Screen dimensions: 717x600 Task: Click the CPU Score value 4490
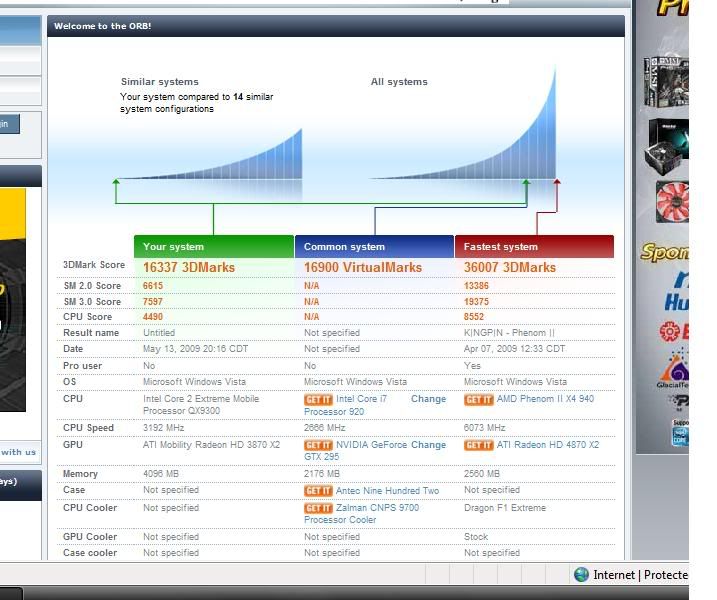point(153,317)
